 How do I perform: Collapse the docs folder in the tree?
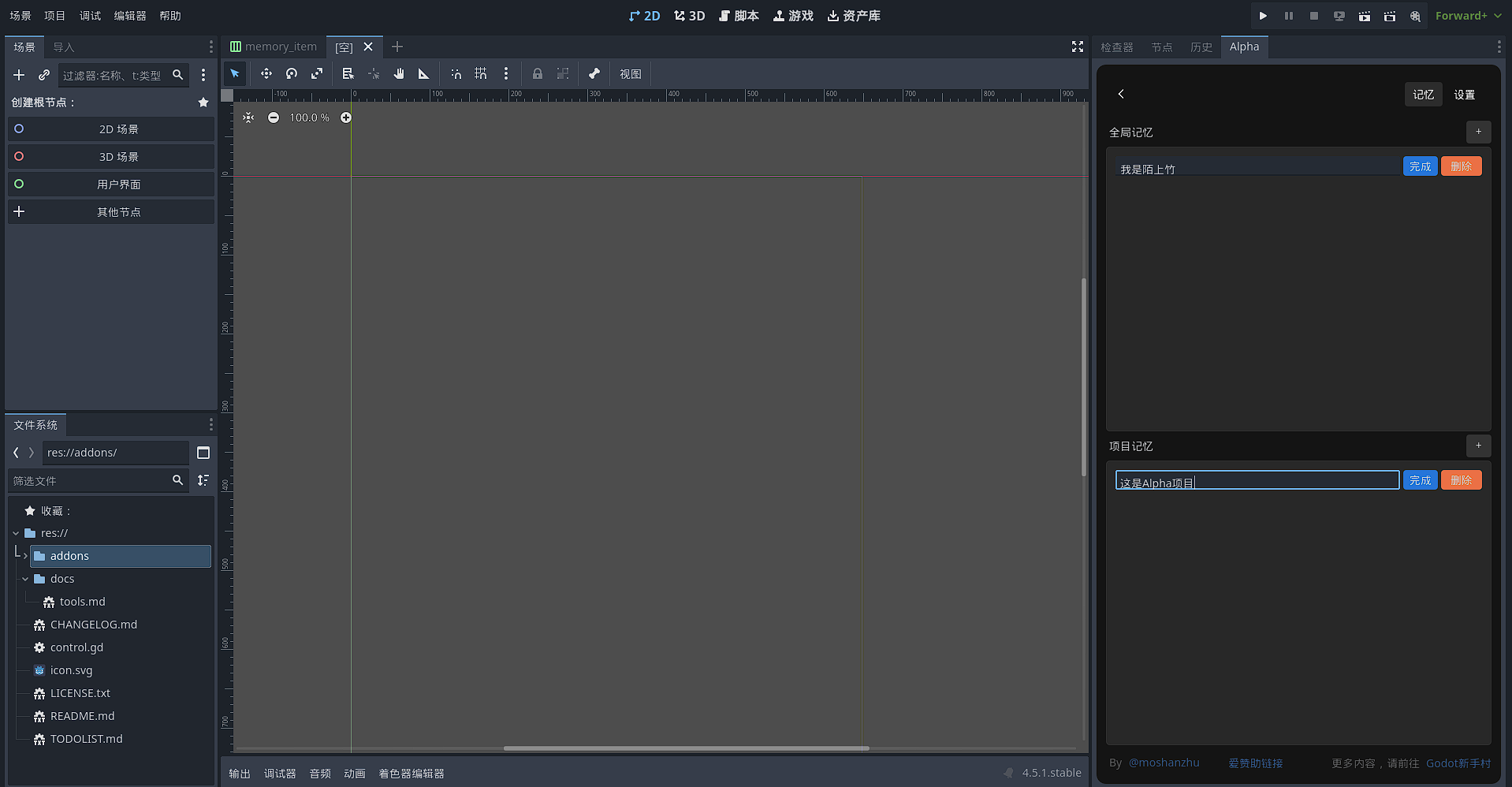point(25,579)
